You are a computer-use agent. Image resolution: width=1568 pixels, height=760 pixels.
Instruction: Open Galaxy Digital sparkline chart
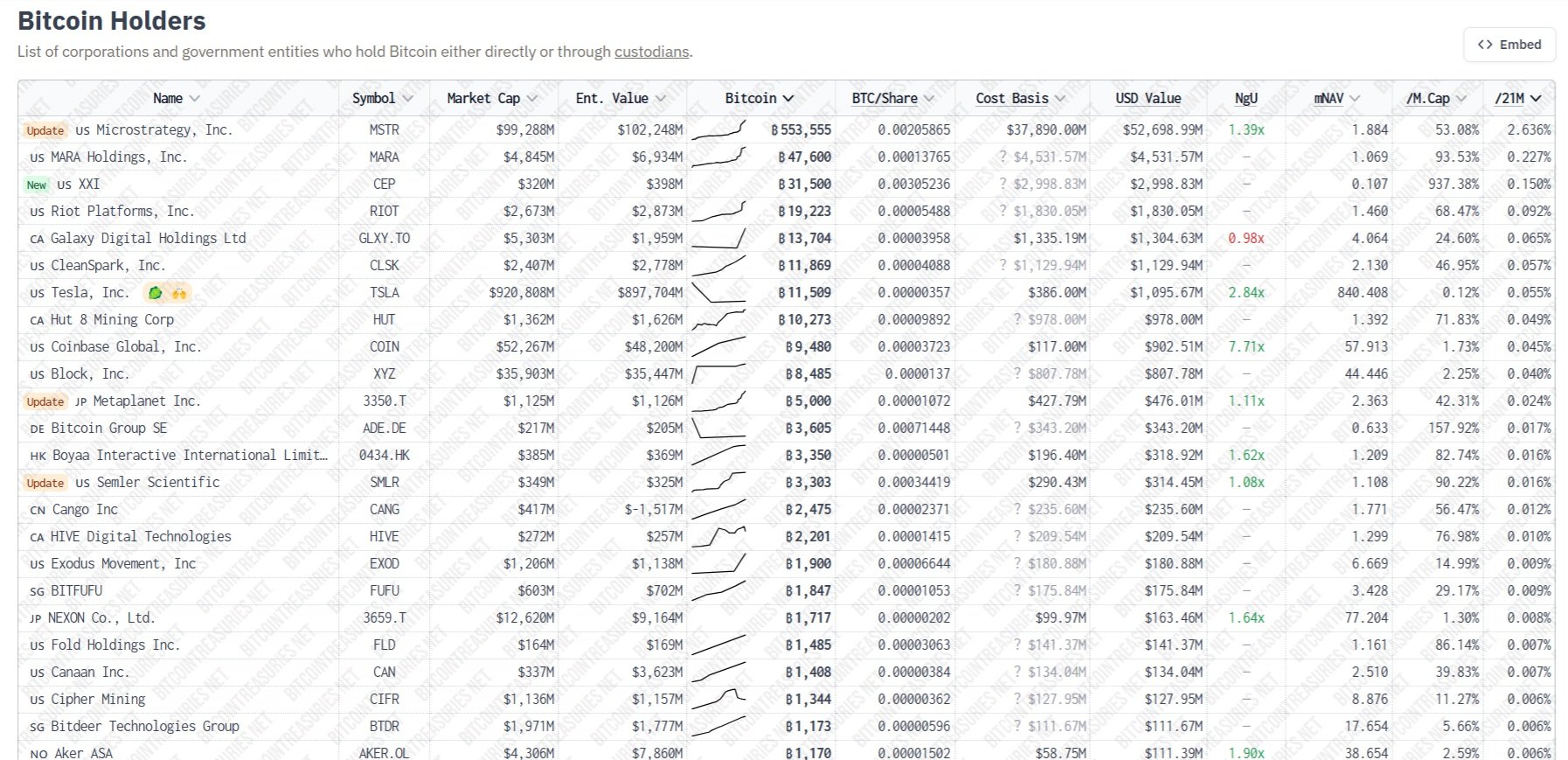tap(718, 238)
